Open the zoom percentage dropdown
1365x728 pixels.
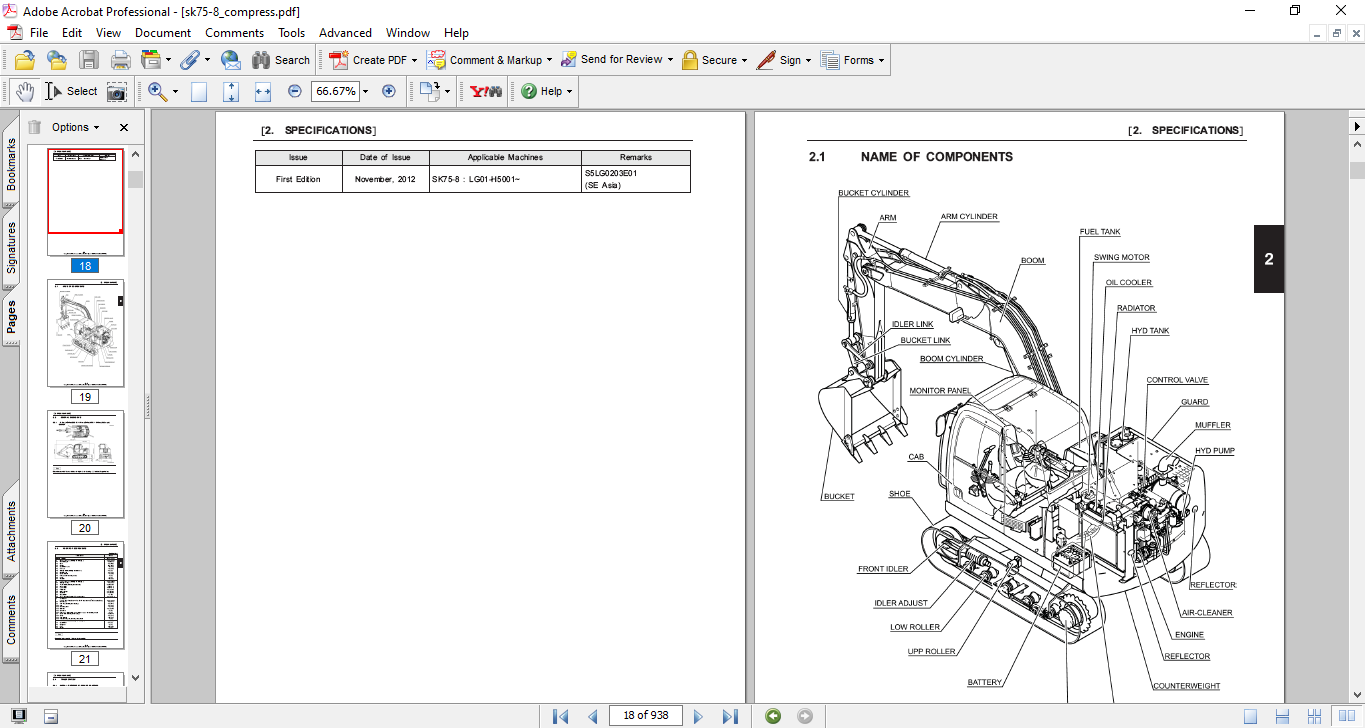click(365, 91)
